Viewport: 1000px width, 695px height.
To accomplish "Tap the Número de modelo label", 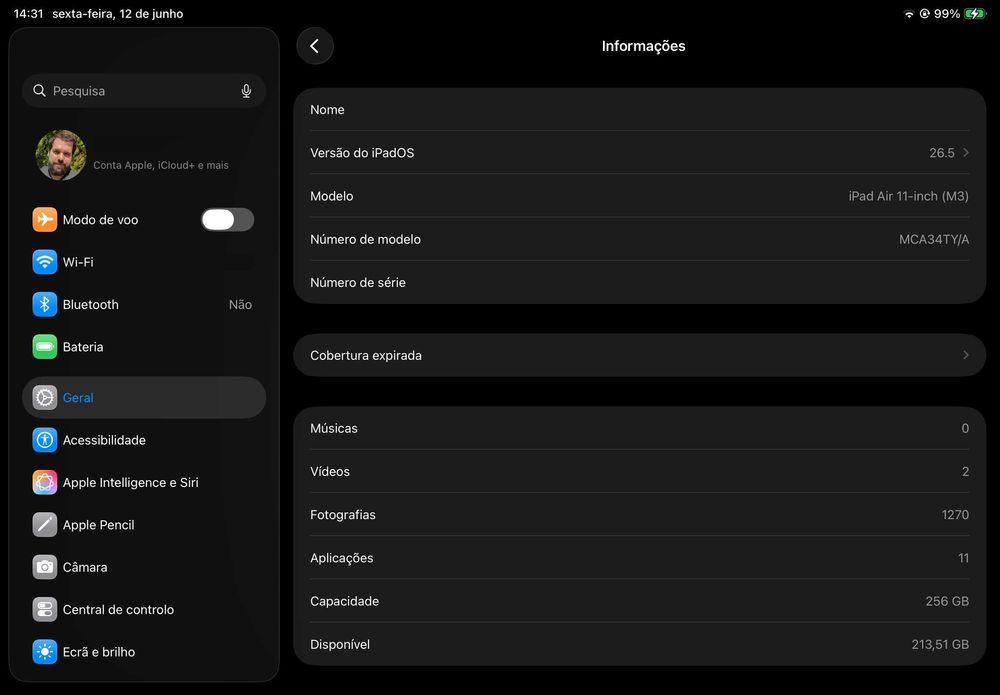I will [365, 240].
